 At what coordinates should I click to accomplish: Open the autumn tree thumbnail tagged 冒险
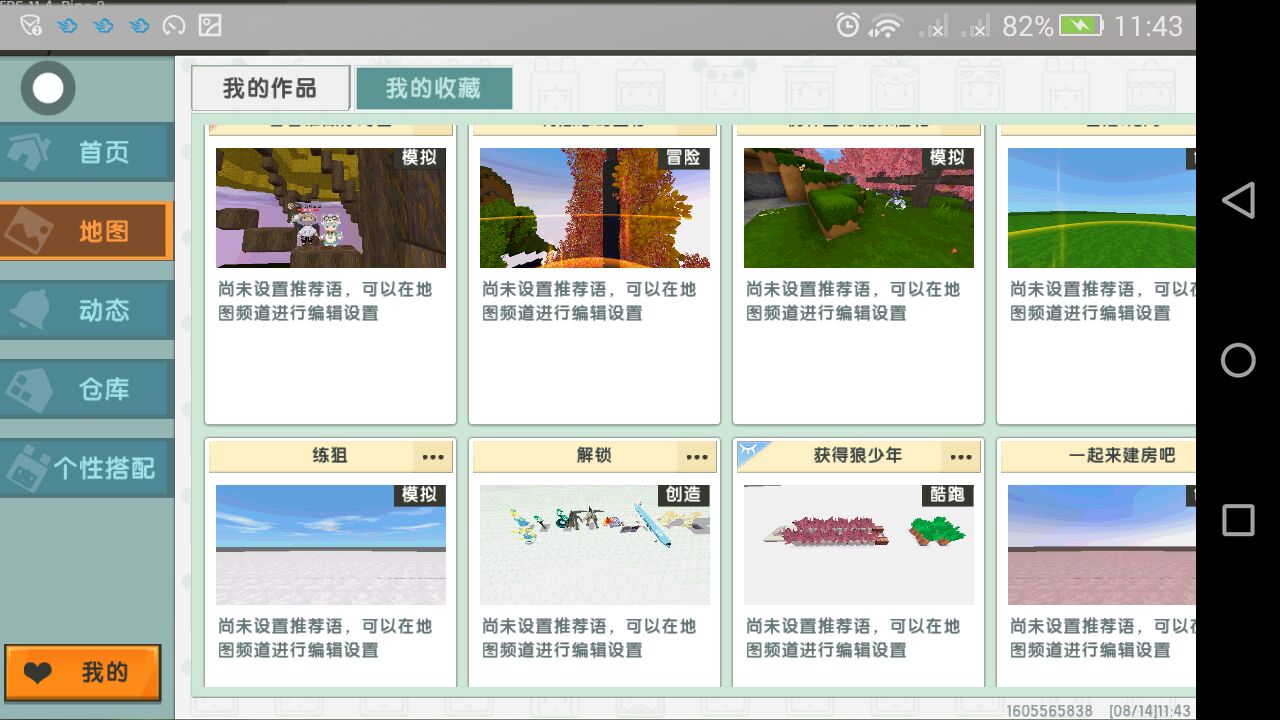(595, 208)
